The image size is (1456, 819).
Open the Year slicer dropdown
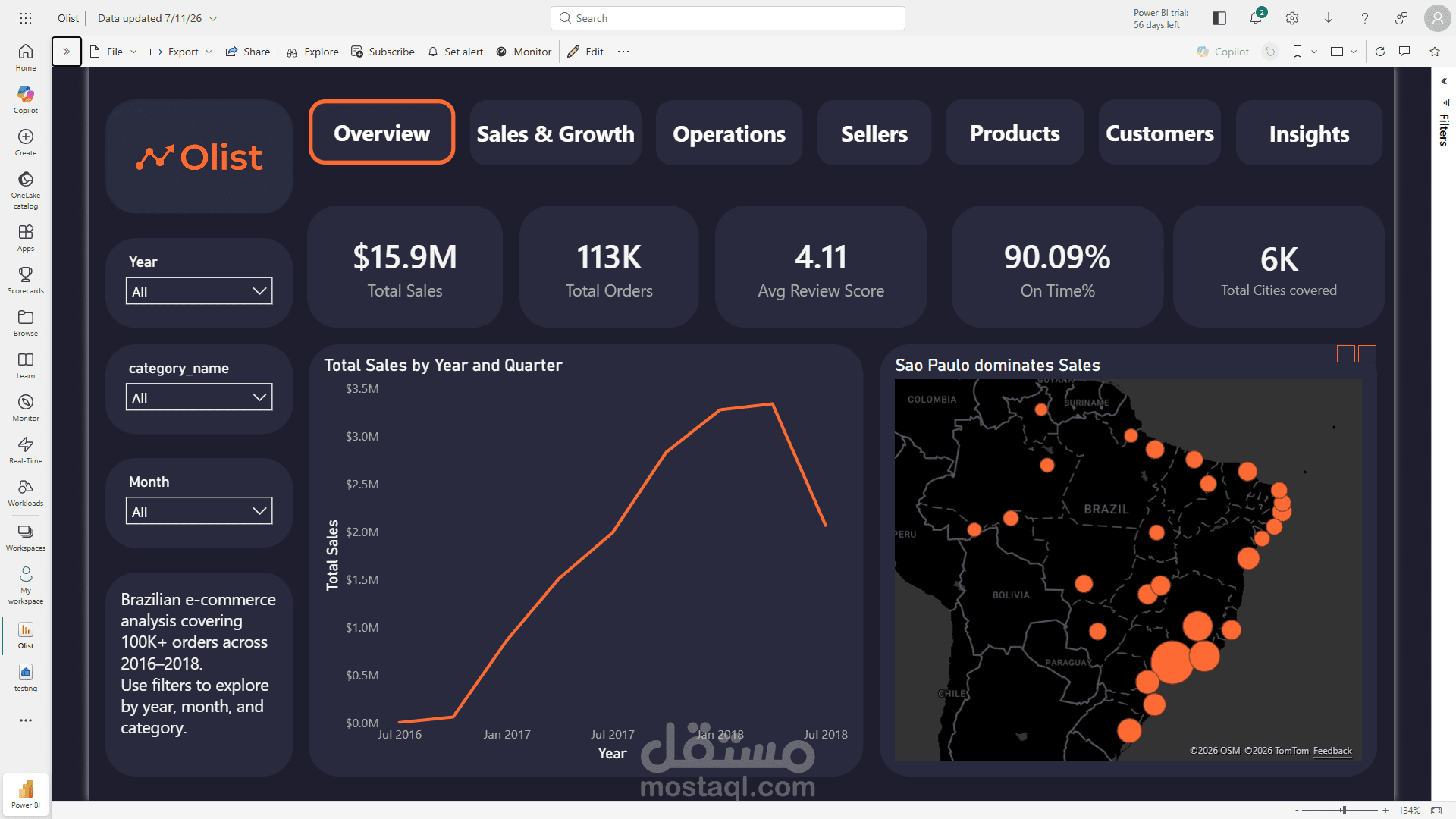tap(199, 291)
